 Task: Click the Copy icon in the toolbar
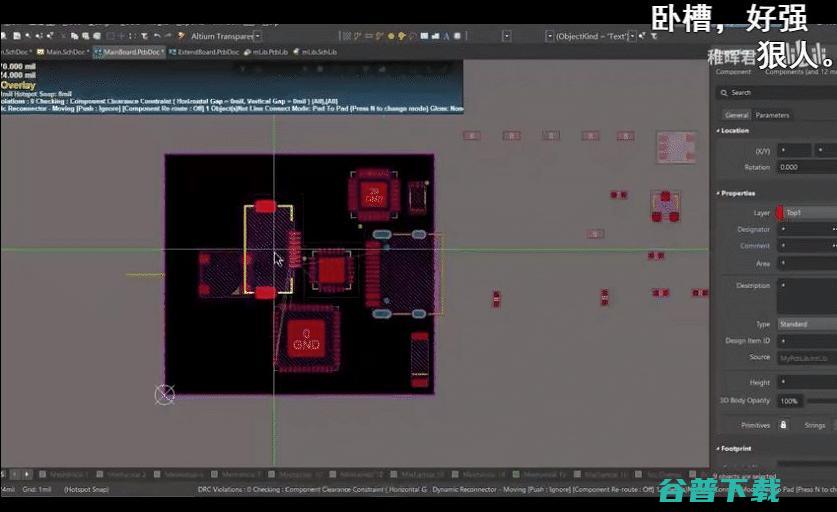(x=74, y=36)
